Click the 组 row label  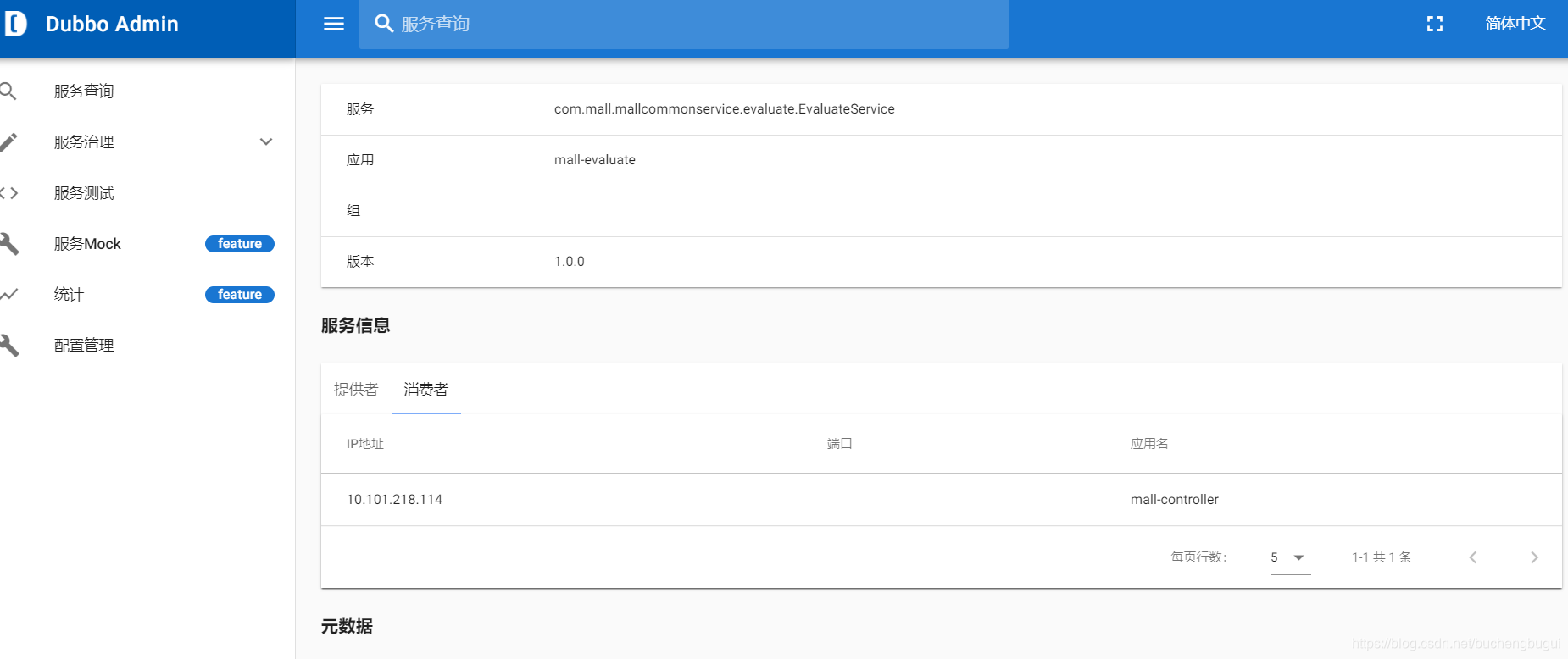pos(353,211)
